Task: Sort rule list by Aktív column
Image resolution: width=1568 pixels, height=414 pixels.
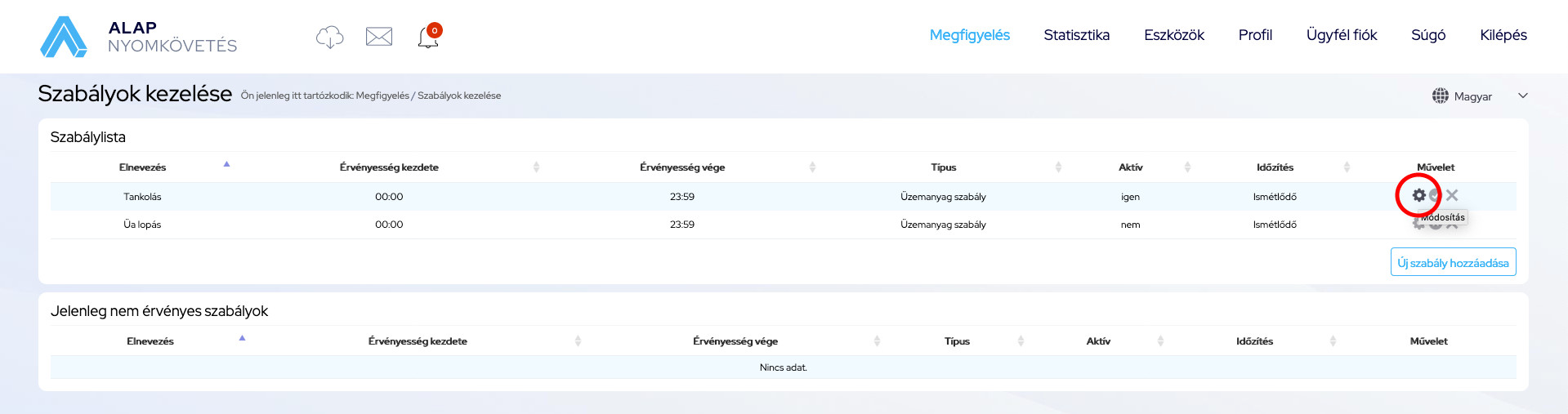Action: click(1130, 167)
